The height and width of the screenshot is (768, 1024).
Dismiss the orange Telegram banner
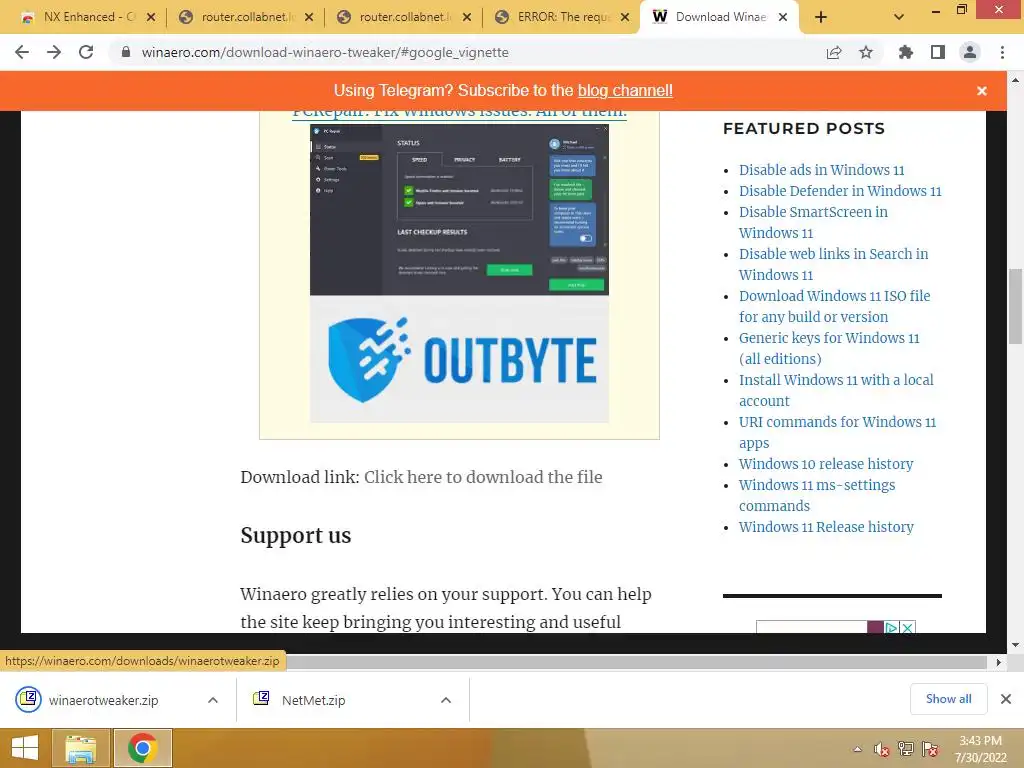click(x=982, y=91)
